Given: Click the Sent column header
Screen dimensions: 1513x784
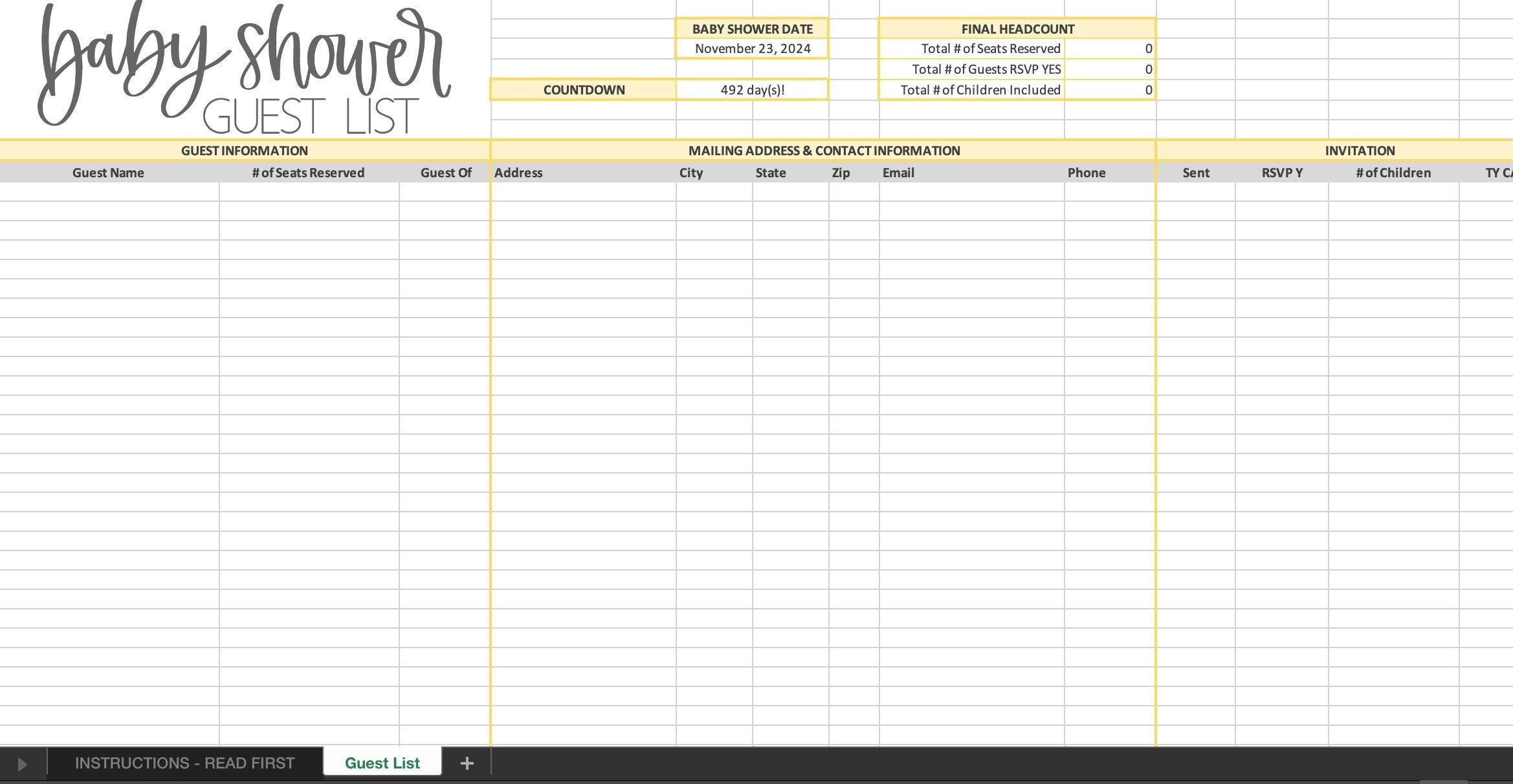Looking at the screenshot, I should (1195, 173).
